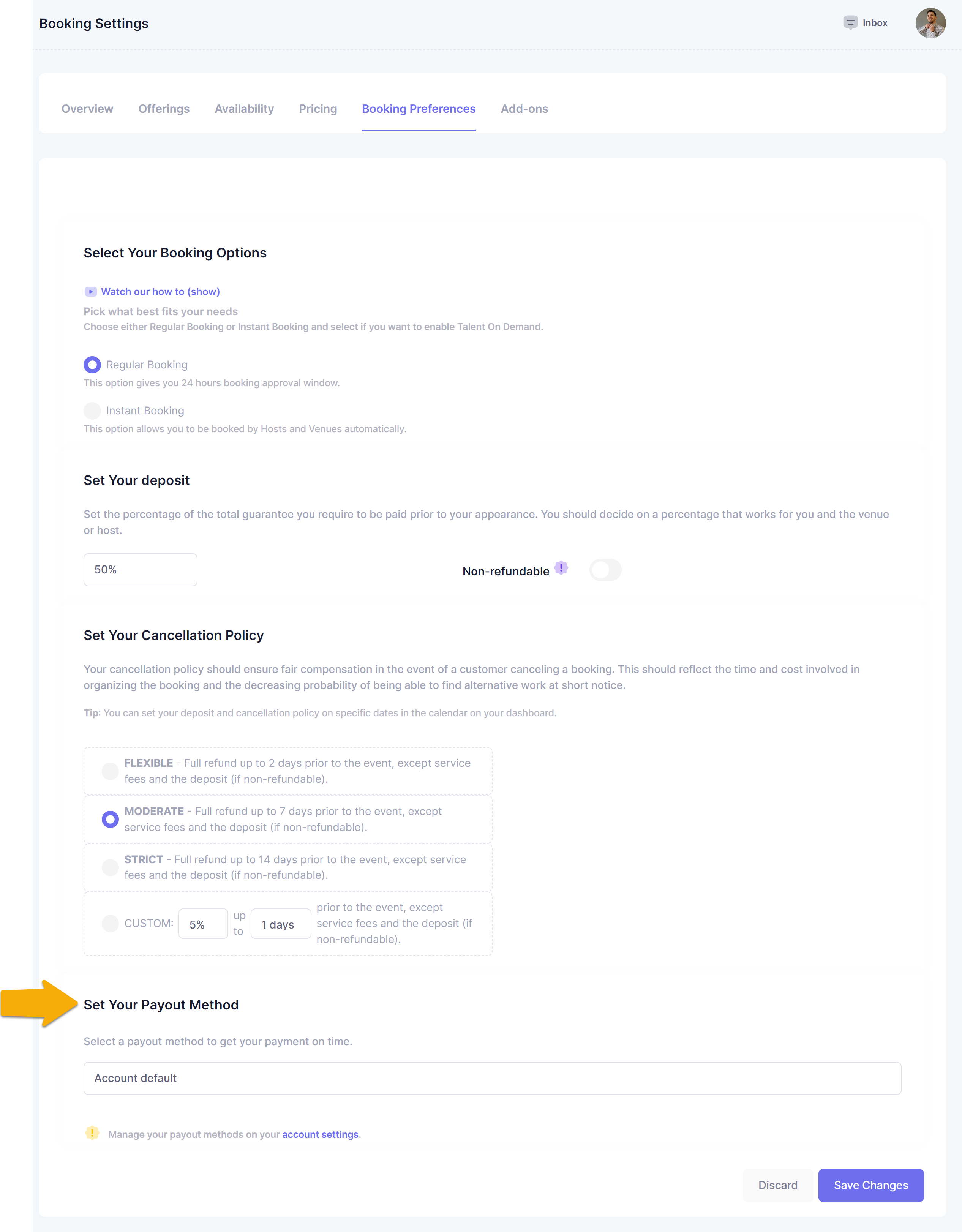Switch to the Pricing tab
The width and height of the screenshot is (962, 1232).
click(x=318, y=109)
